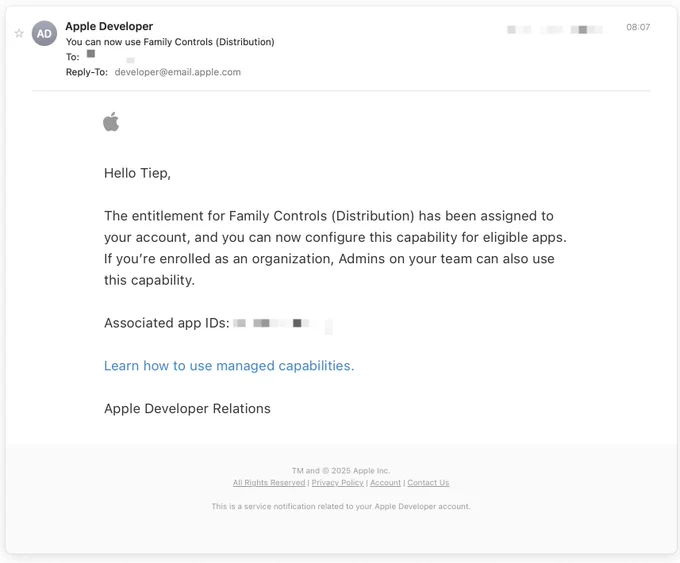Click the Hello Tiep greeting text
Viewport: 680px width, 563px height.
(x=137, y=173)
